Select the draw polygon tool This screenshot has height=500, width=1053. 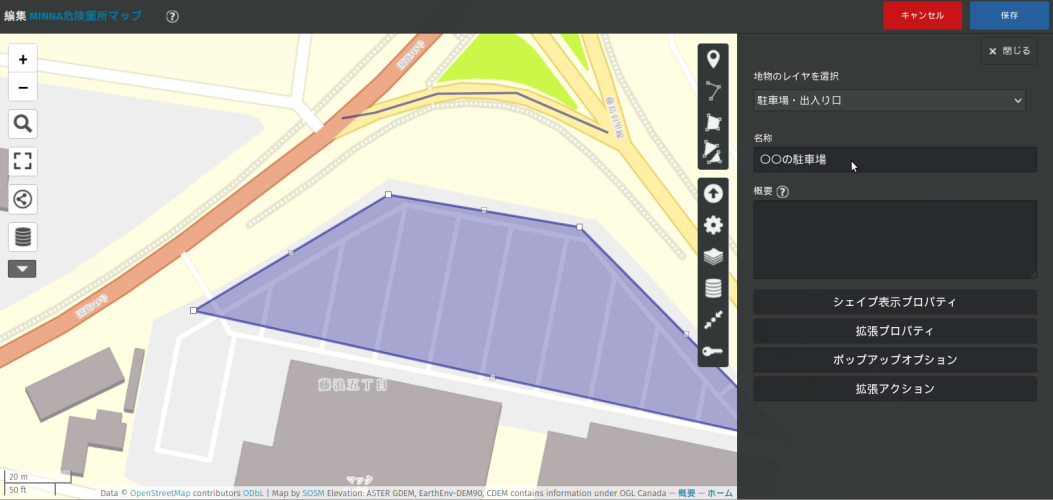coord(713,122)
